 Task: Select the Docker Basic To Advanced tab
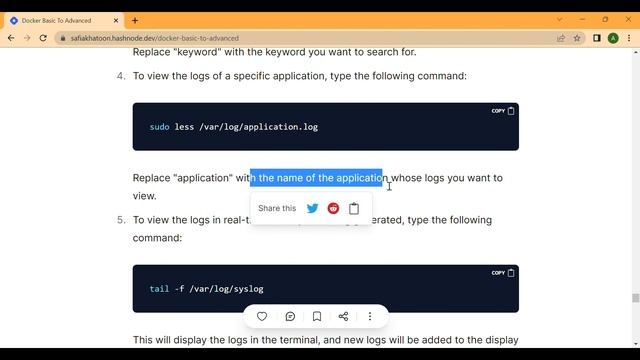[63, 20]
